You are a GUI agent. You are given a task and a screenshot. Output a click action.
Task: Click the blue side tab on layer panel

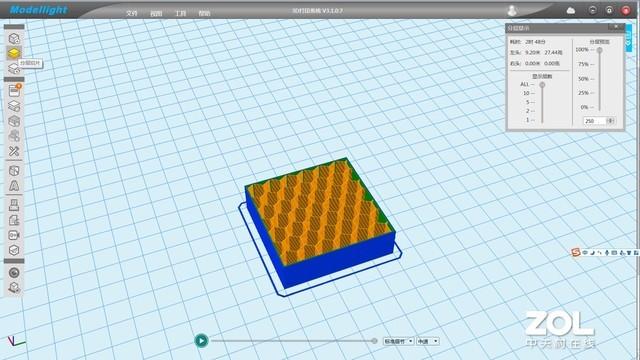(x=629, y=38)
